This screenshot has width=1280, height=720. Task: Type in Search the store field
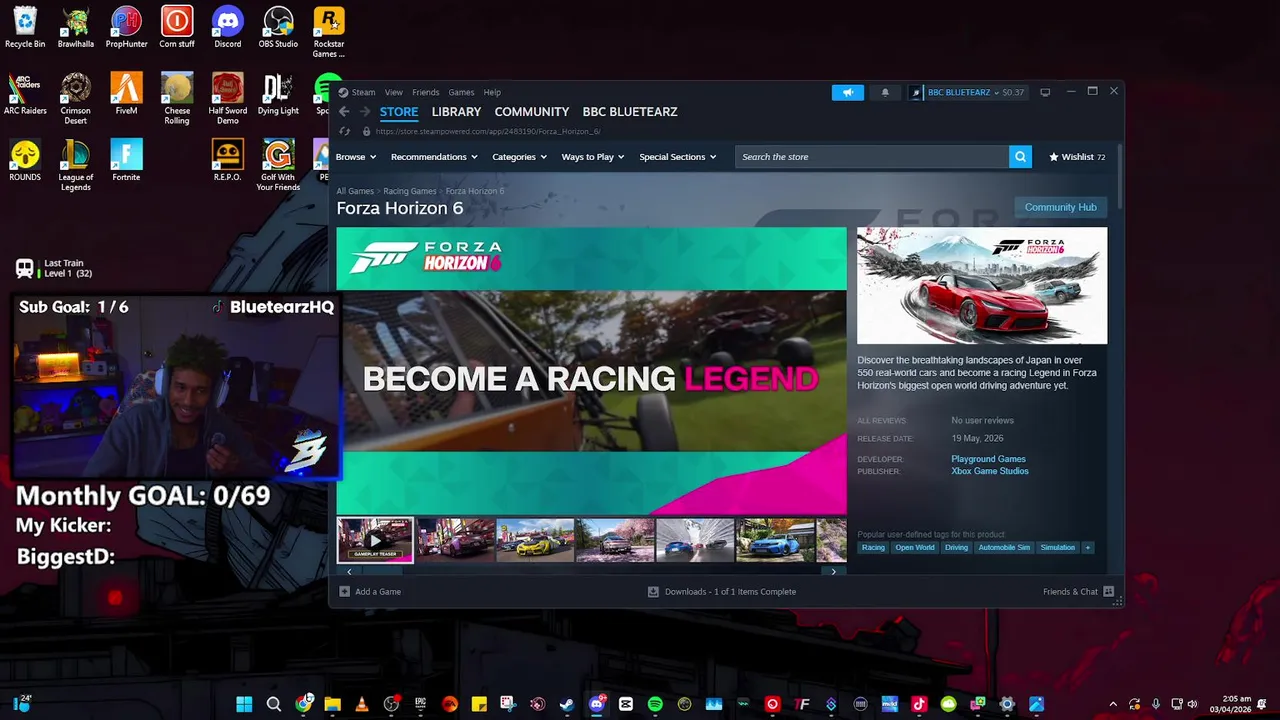click(x=872, y=157)
